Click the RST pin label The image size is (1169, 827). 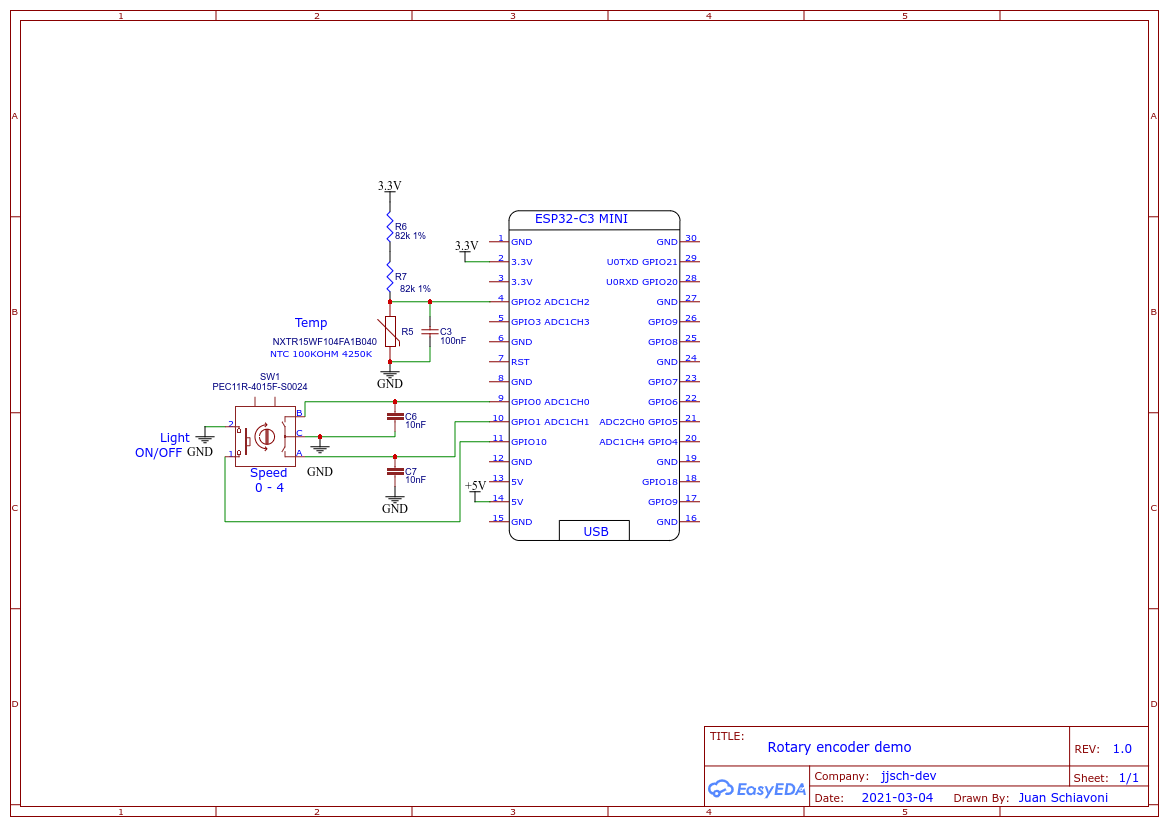tap(520, 362)
